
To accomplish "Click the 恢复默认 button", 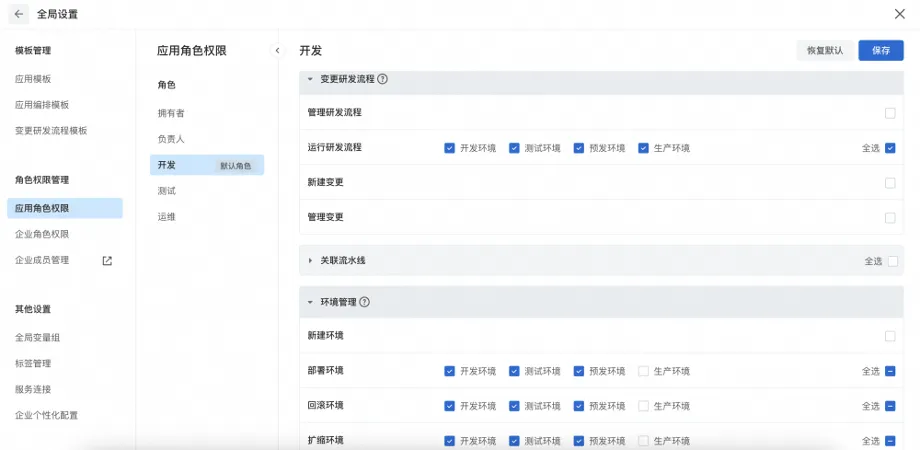I will click(825, 50).
